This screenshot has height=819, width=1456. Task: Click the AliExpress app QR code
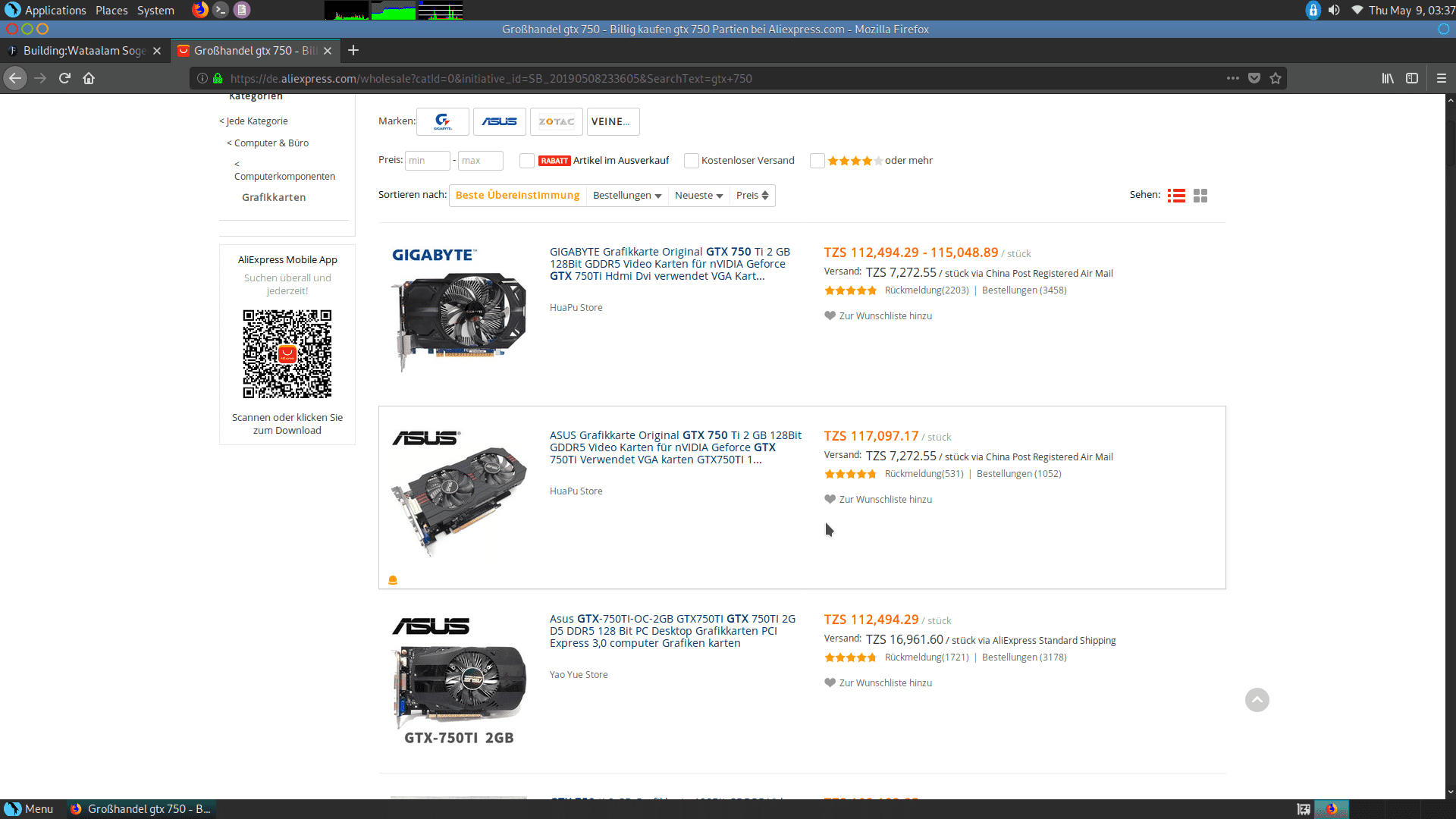287,354
